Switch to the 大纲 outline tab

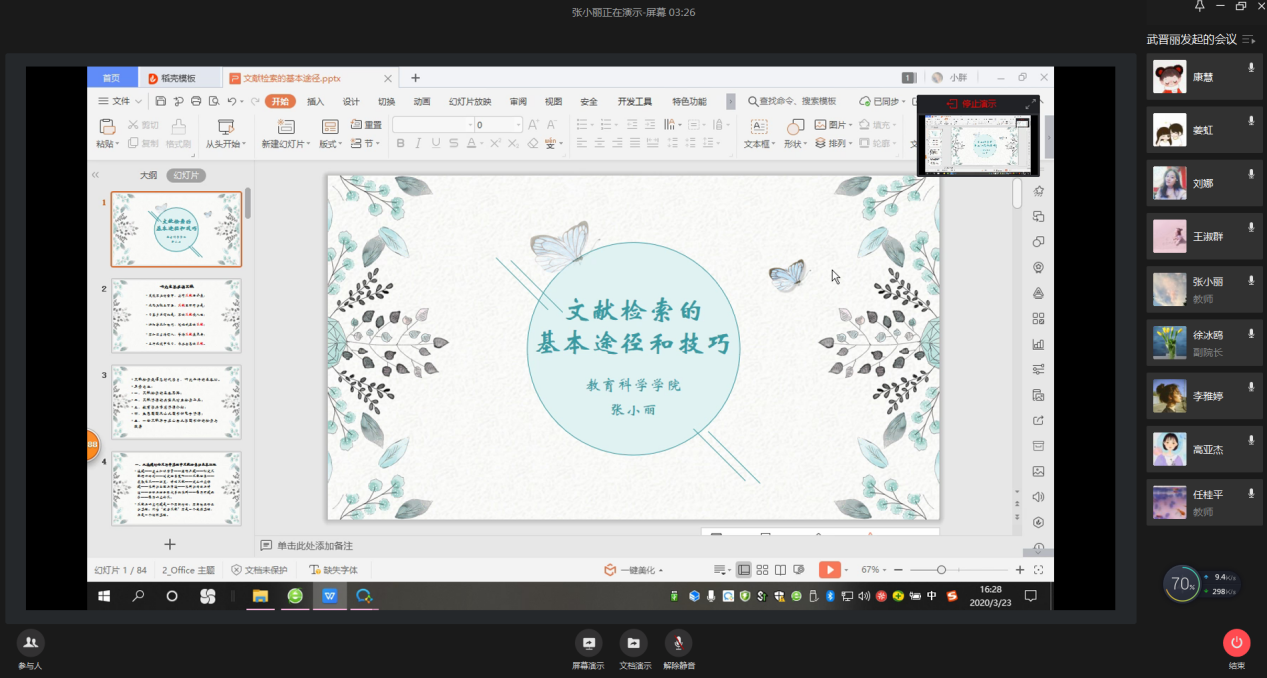148,175
